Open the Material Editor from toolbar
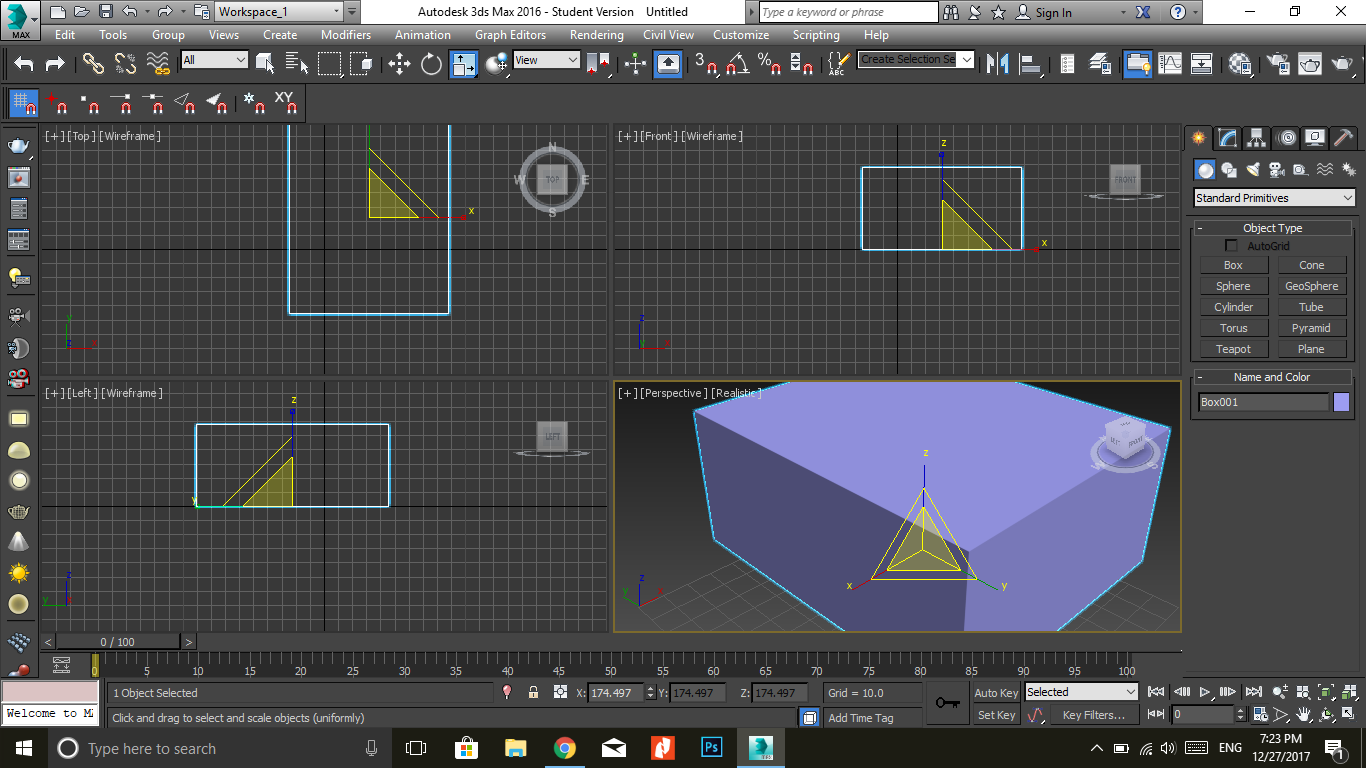The image size is (1366, 768). click(1240, 64)
